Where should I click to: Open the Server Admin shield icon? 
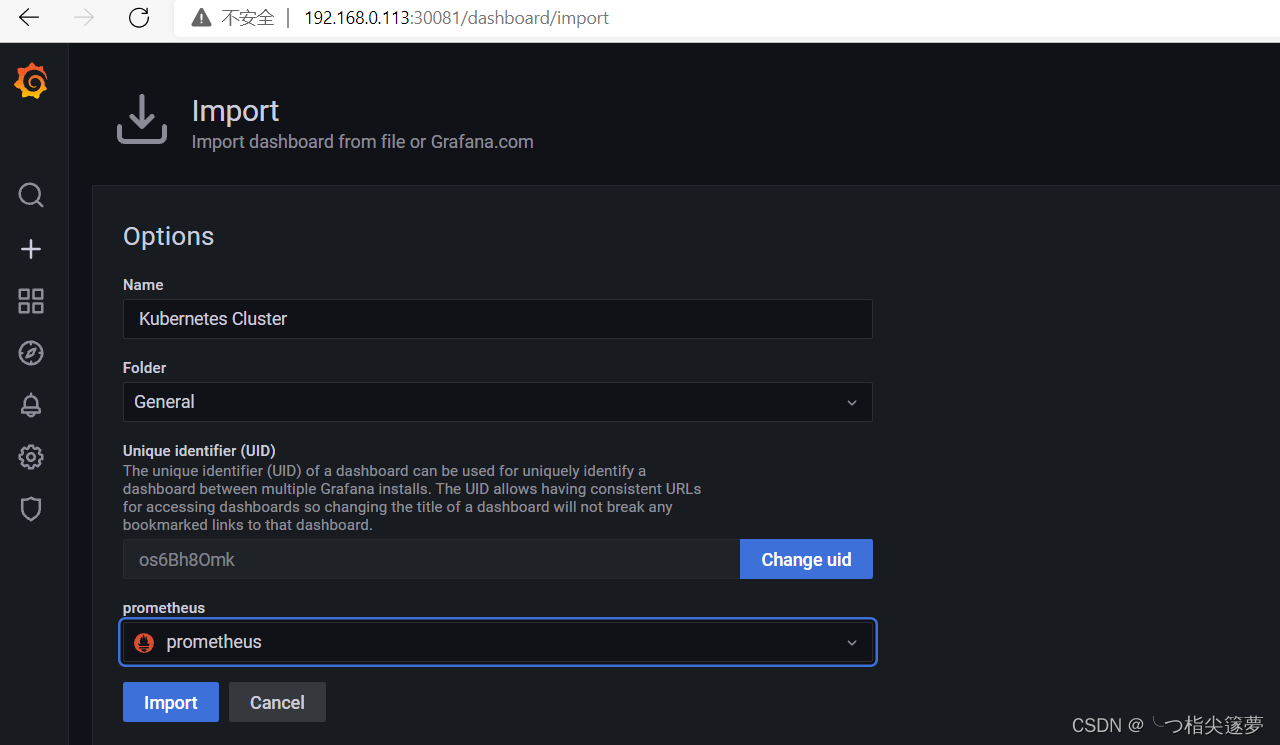tap(31, 509)
